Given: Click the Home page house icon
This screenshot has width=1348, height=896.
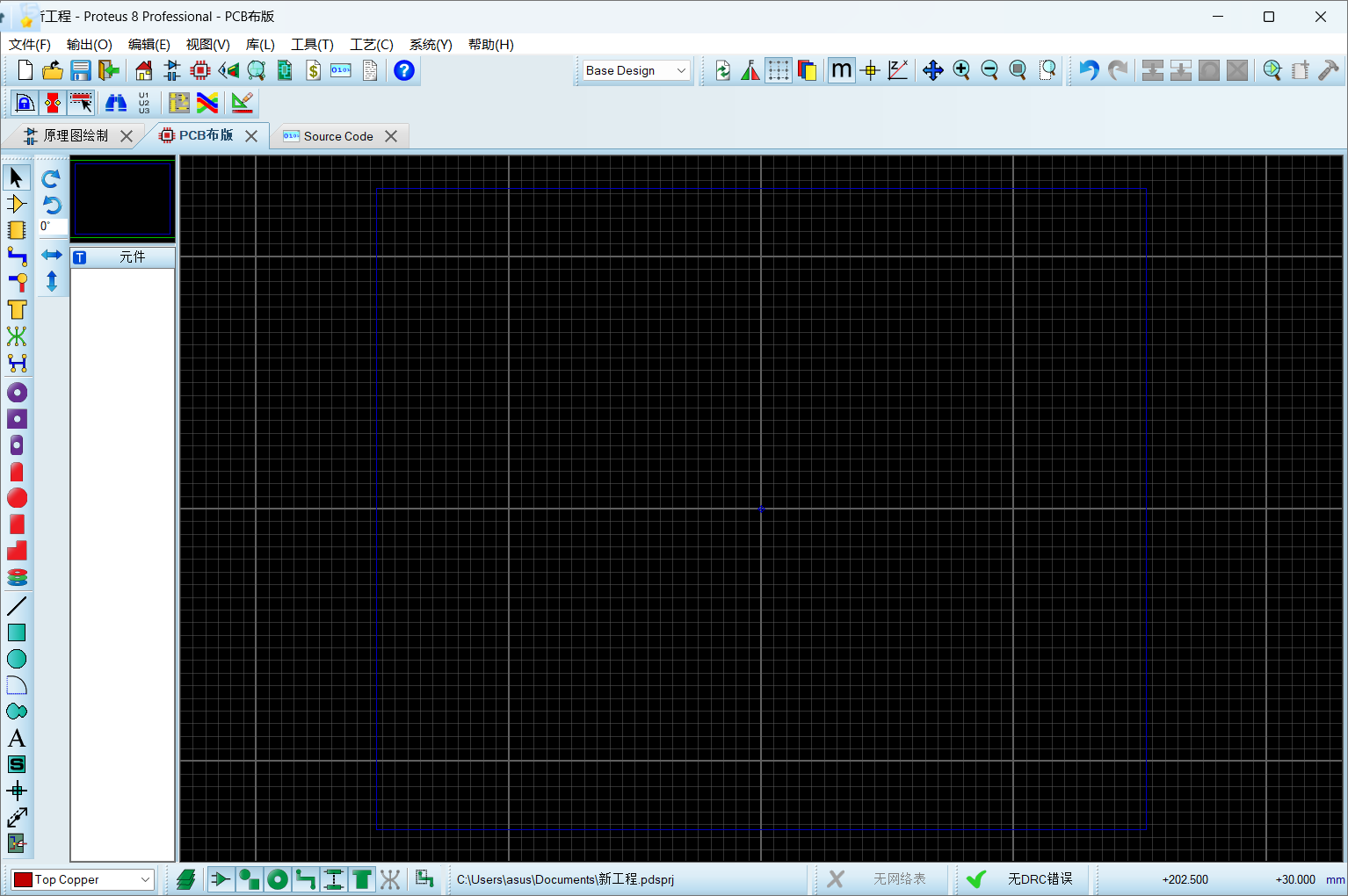Looking at the screenshot, I should 144,70.
